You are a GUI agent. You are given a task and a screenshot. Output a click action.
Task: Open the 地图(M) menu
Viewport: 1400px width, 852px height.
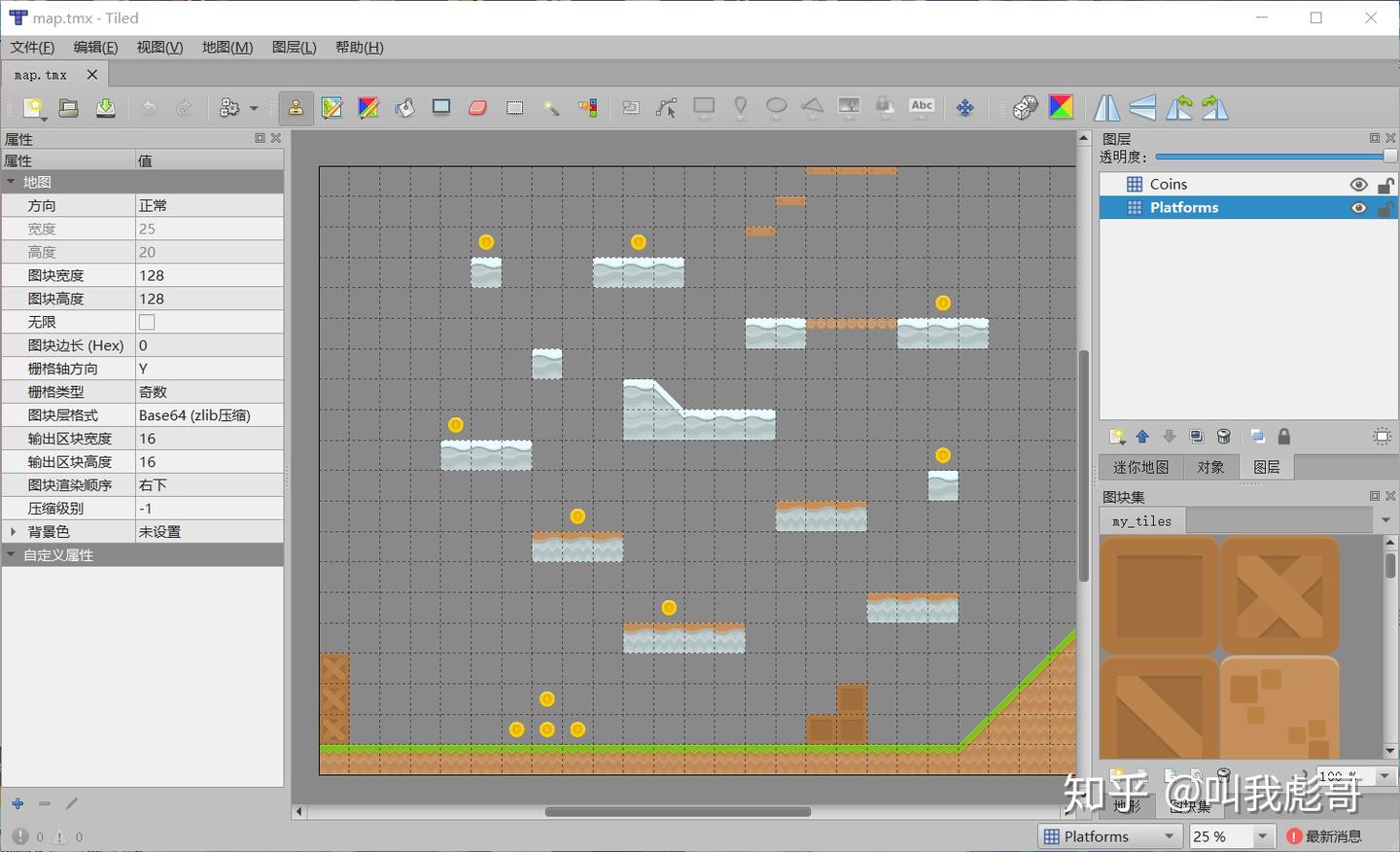pyautogui.click(x=227, y=48)
